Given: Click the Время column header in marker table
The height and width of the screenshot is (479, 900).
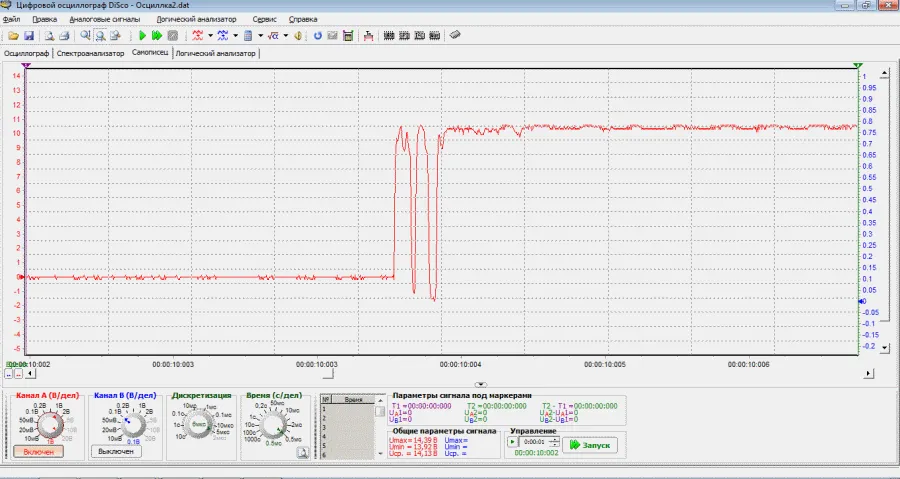Looking at the screenshot, I should click(x=353, y=400).
